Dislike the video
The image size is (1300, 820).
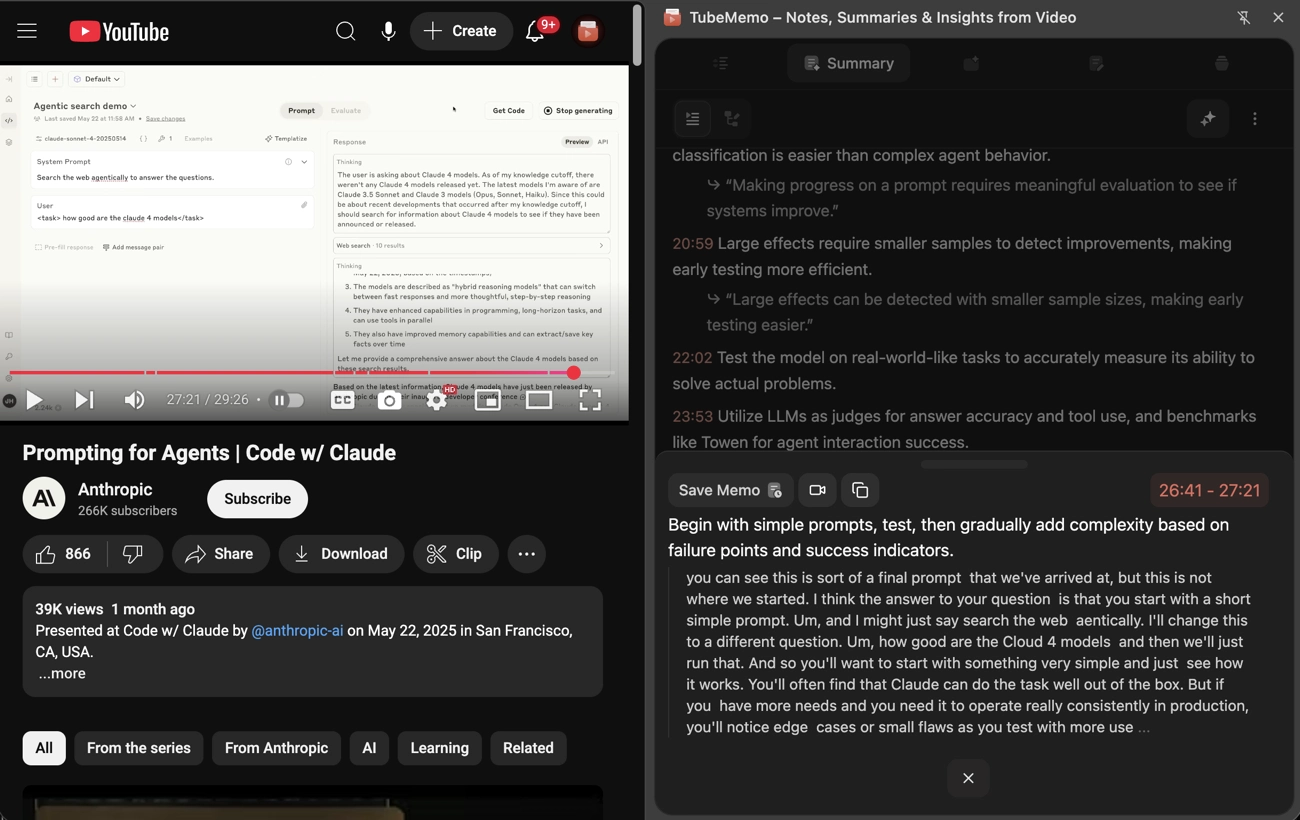pyautogui.click(x=133, y=554)
